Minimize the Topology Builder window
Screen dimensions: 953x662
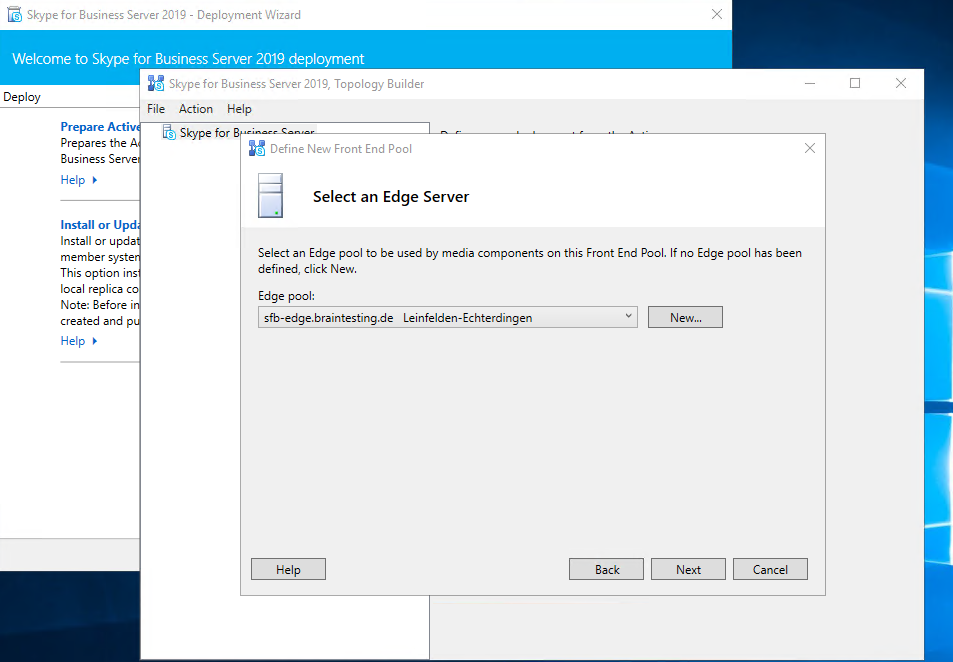click(809, 84)
